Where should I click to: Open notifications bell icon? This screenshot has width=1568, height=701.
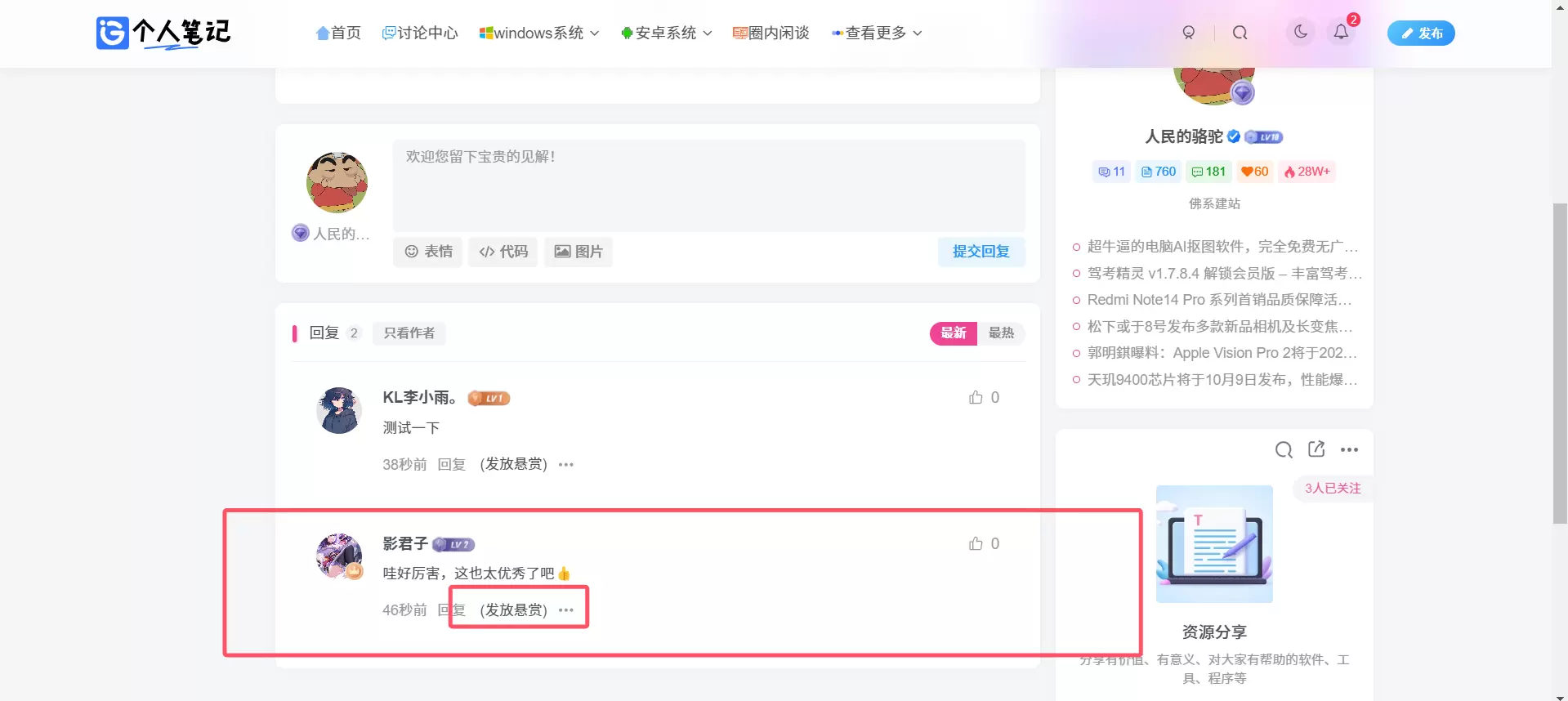tap(1341, 32)
